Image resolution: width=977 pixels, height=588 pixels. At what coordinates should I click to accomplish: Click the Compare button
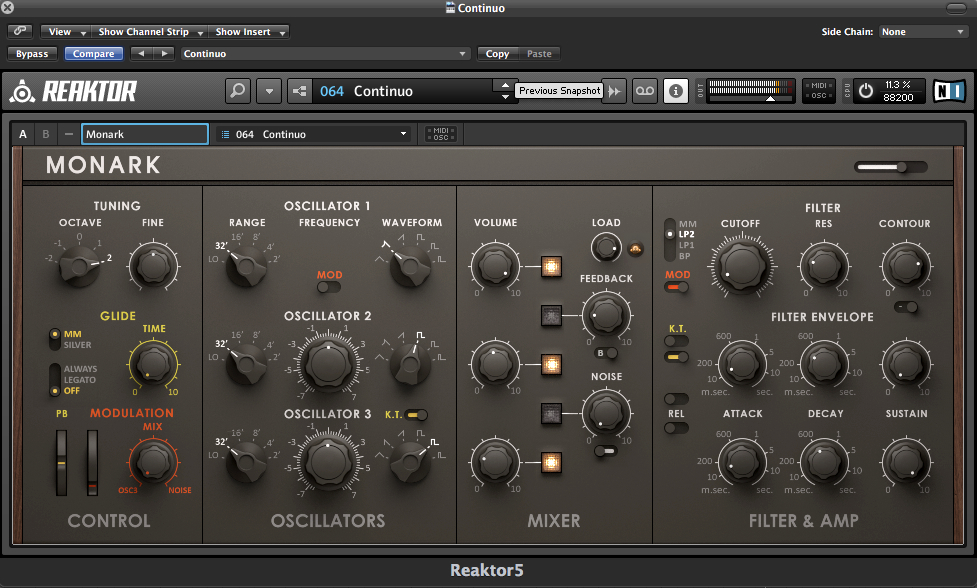click(93, 53)
